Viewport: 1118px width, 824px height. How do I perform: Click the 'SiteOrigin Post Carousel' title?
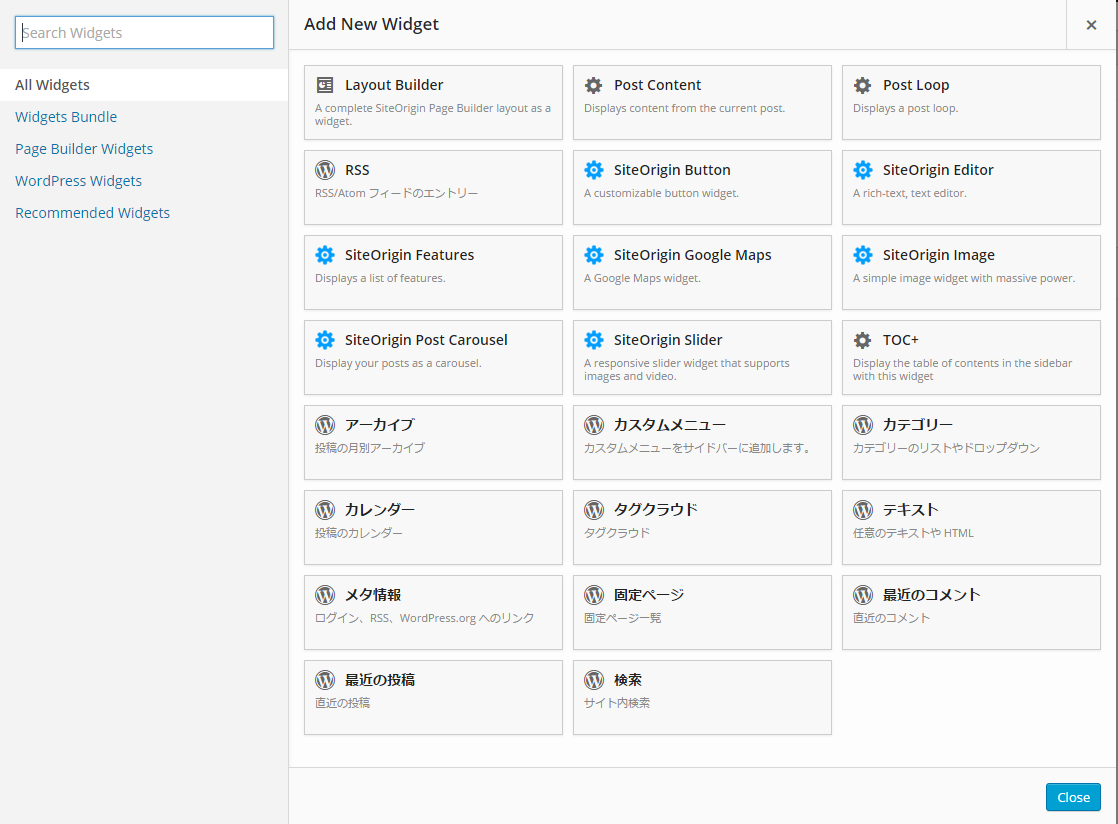coord(426,340)
